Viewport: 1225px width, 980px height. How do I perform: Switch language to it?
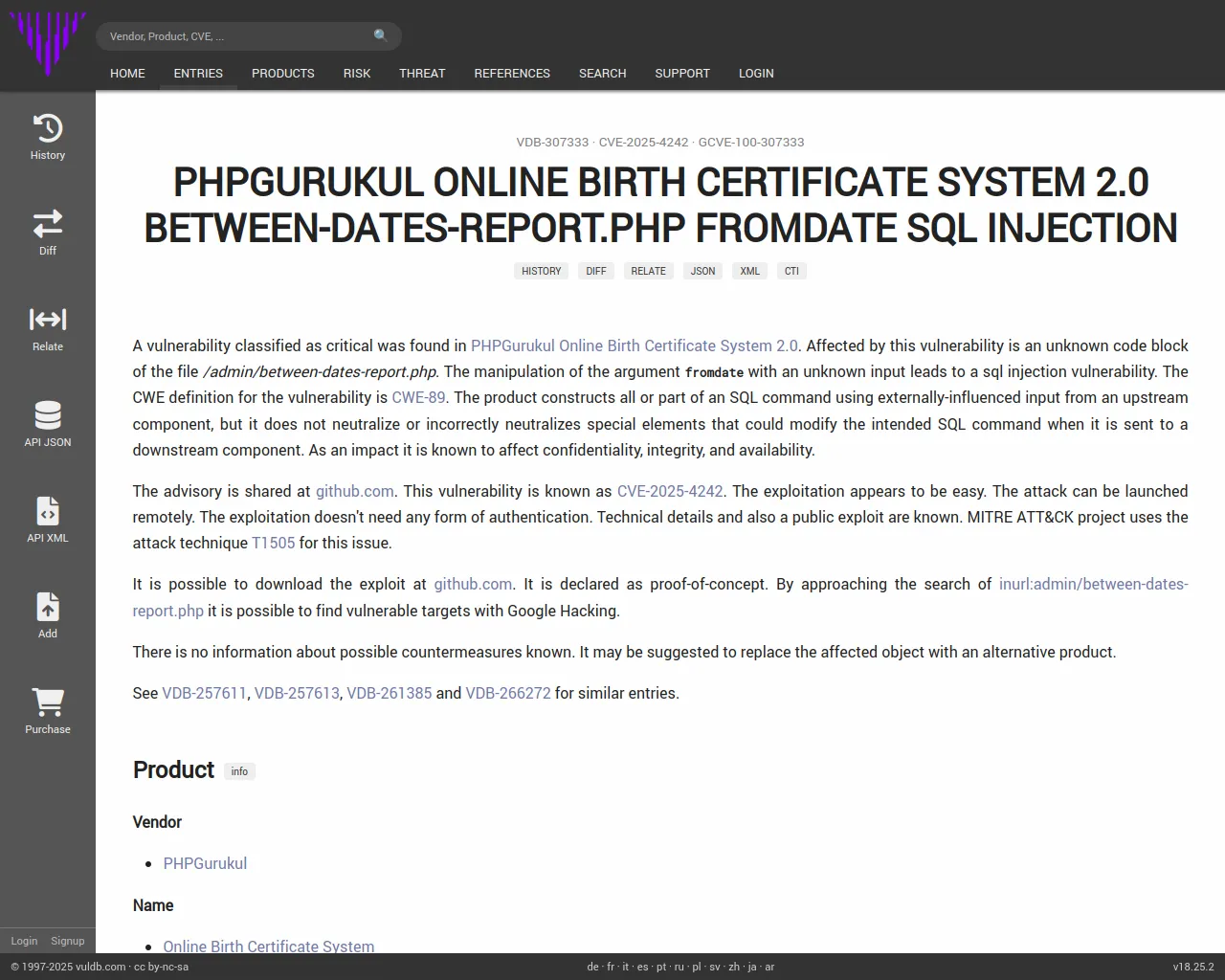626,967
